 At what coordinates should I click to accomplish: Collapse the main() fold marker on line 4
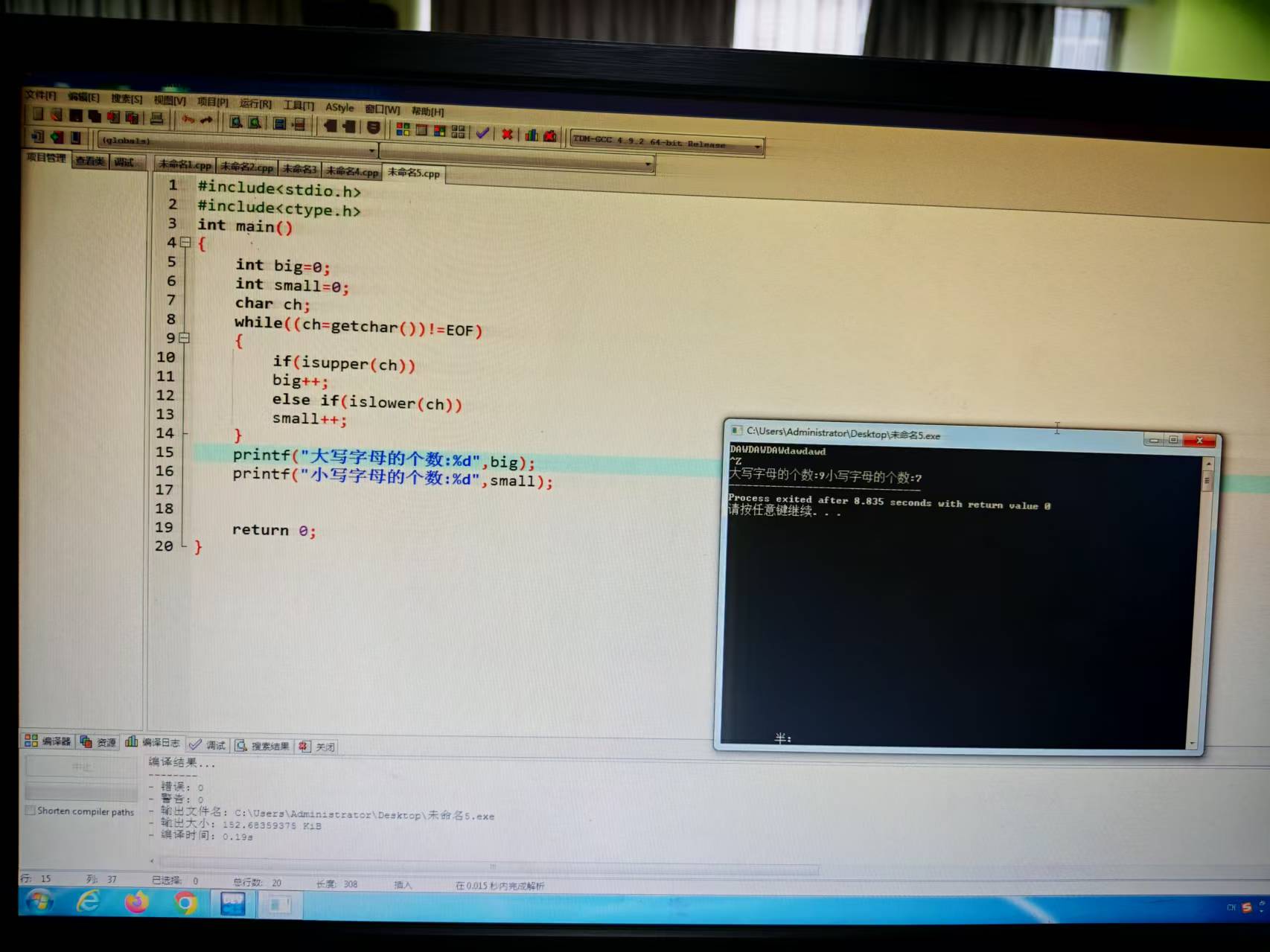pyautogui.click(x=185, y=242)
